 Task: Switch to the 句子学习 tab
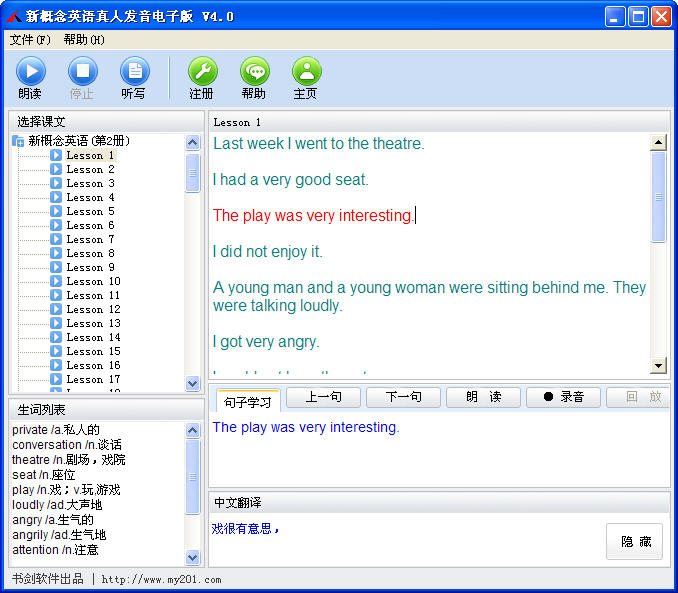pyautogui.click(x=248, y=402)
